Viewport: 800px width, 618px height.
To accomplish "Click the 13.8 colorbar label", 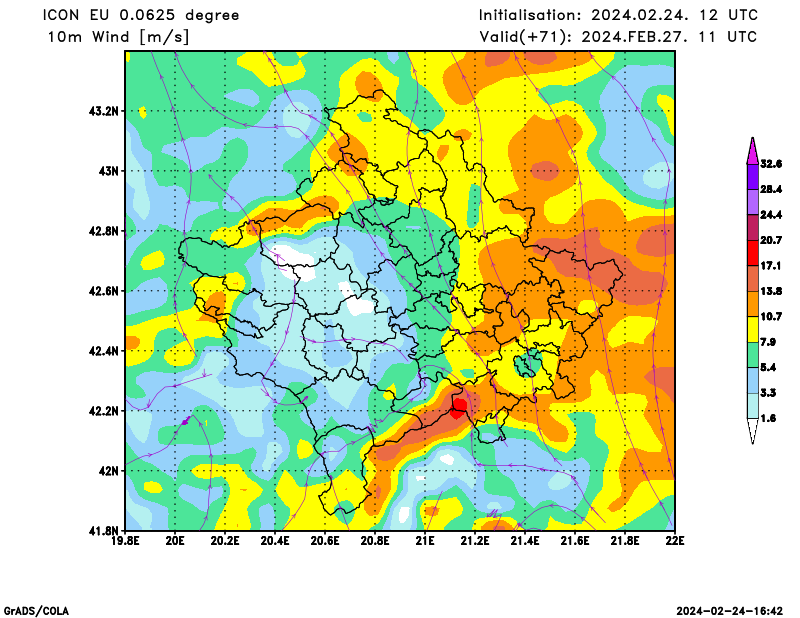I will 770,291.
